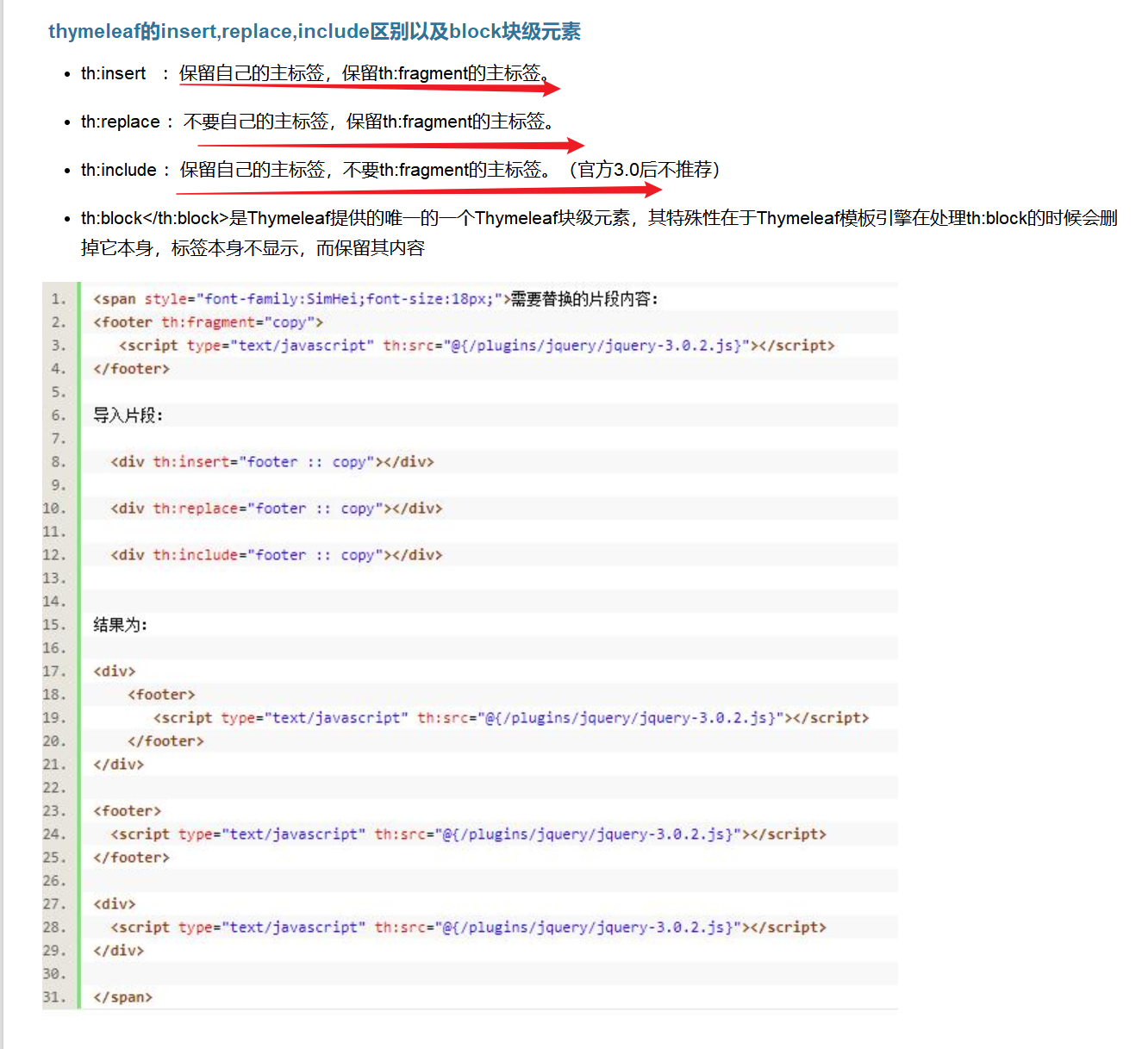Image resolution: width=1148 pixels, height=1049 pixels.
Task: Click line number 15 in the code gutter
Action: (x=54, y=625)
